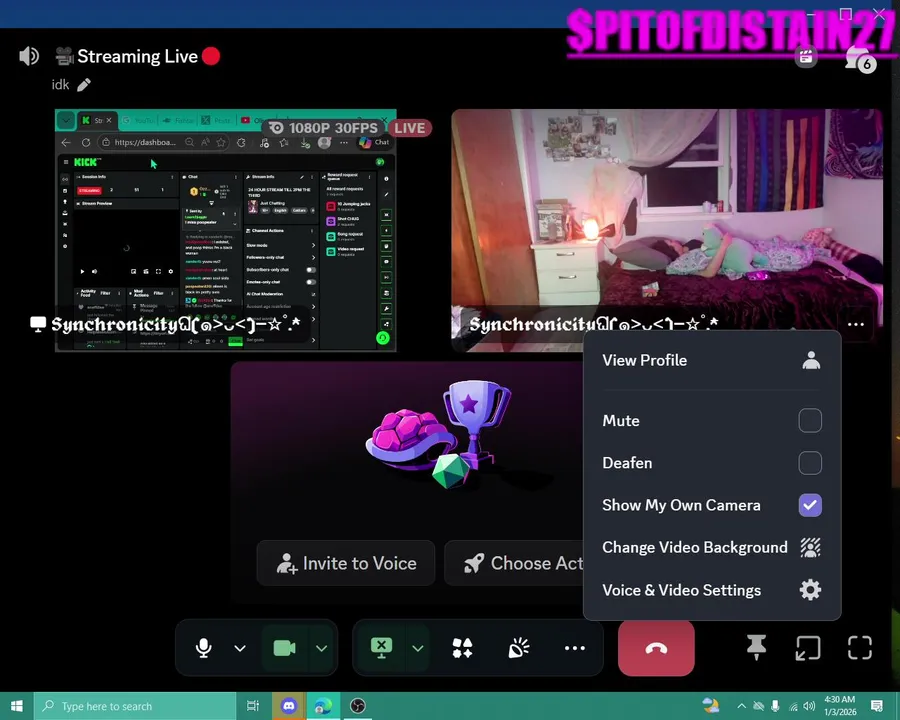Viewport: 900px width, 720px height.
Task: Toggle the microphone mute button
Action: (x=203, y=648)
